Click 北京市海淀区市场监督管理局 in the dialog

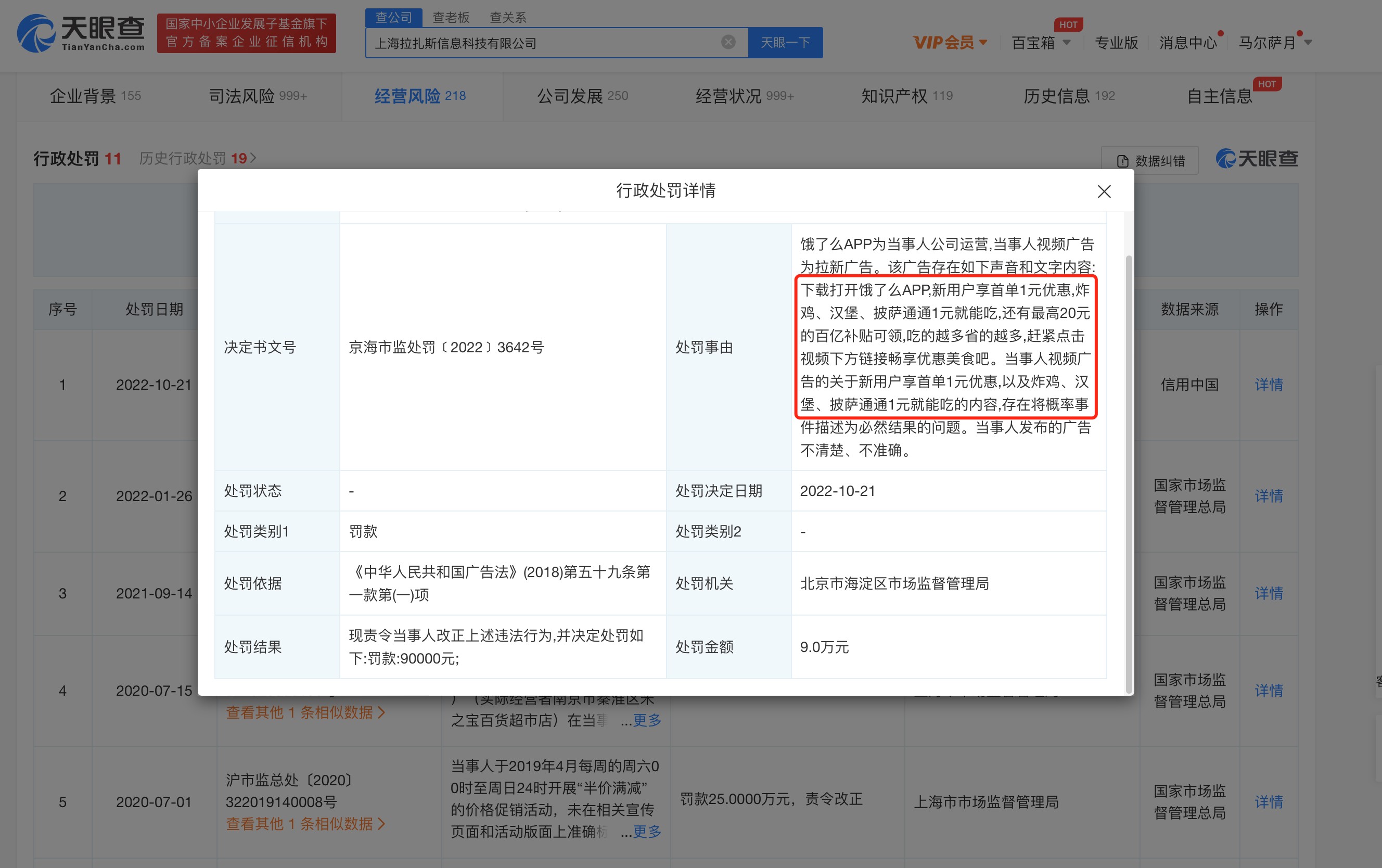(894, 583)
